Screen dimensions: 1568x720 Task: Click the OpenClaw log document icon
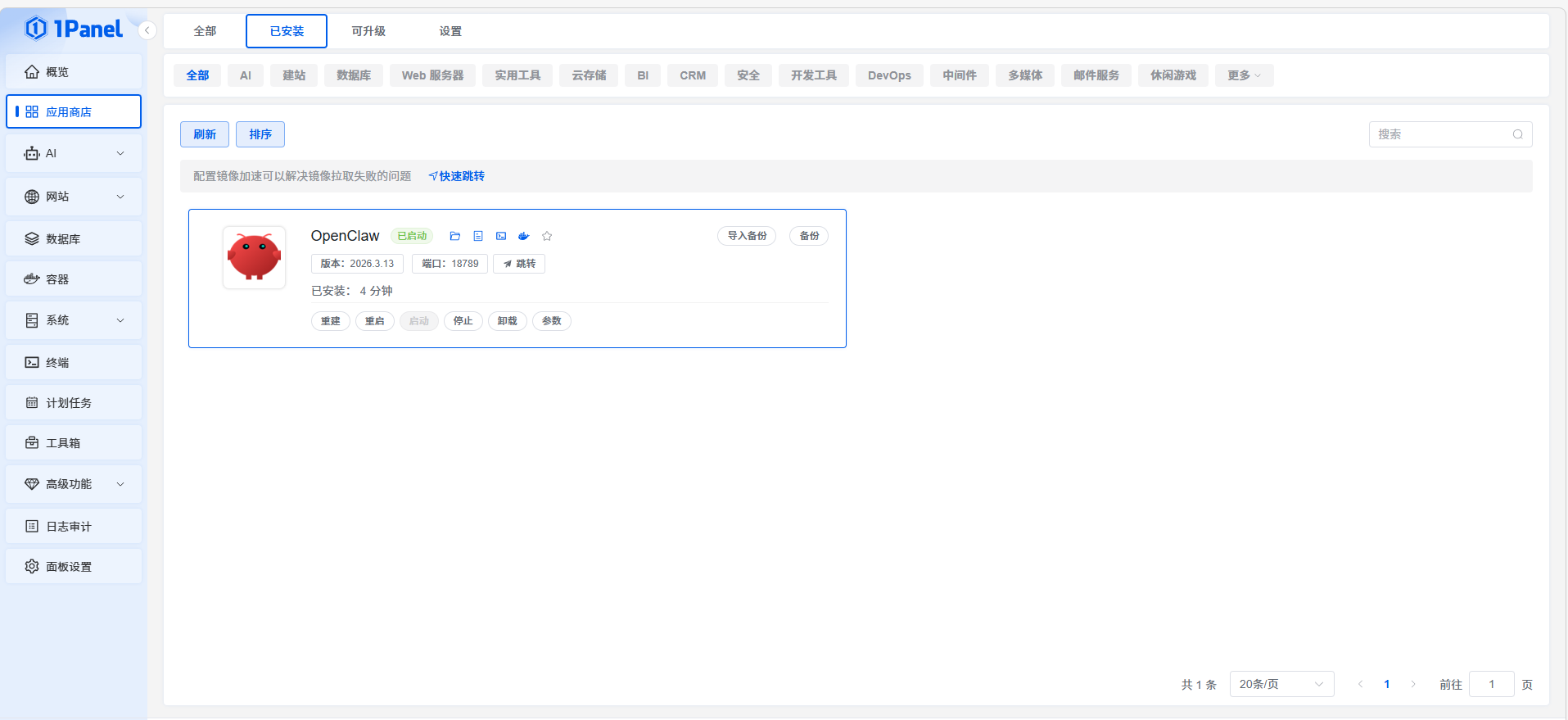pyautogui.click(x=478, y=236)
